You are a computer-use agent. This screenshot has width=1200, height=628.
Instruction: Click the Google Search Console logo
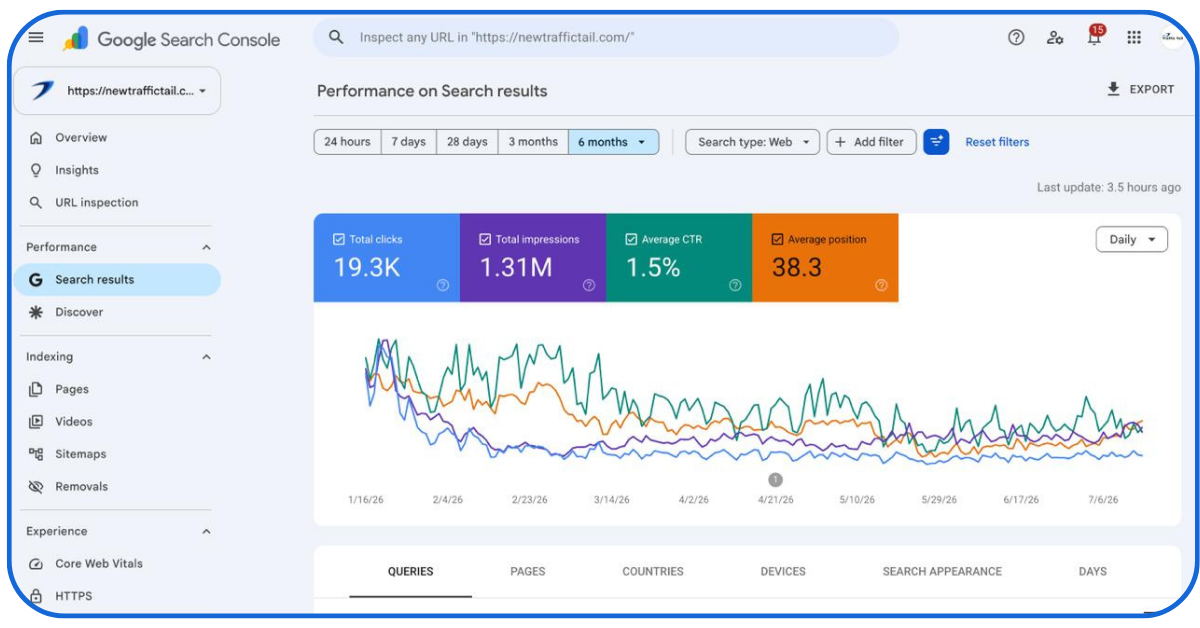pos(171,39)
